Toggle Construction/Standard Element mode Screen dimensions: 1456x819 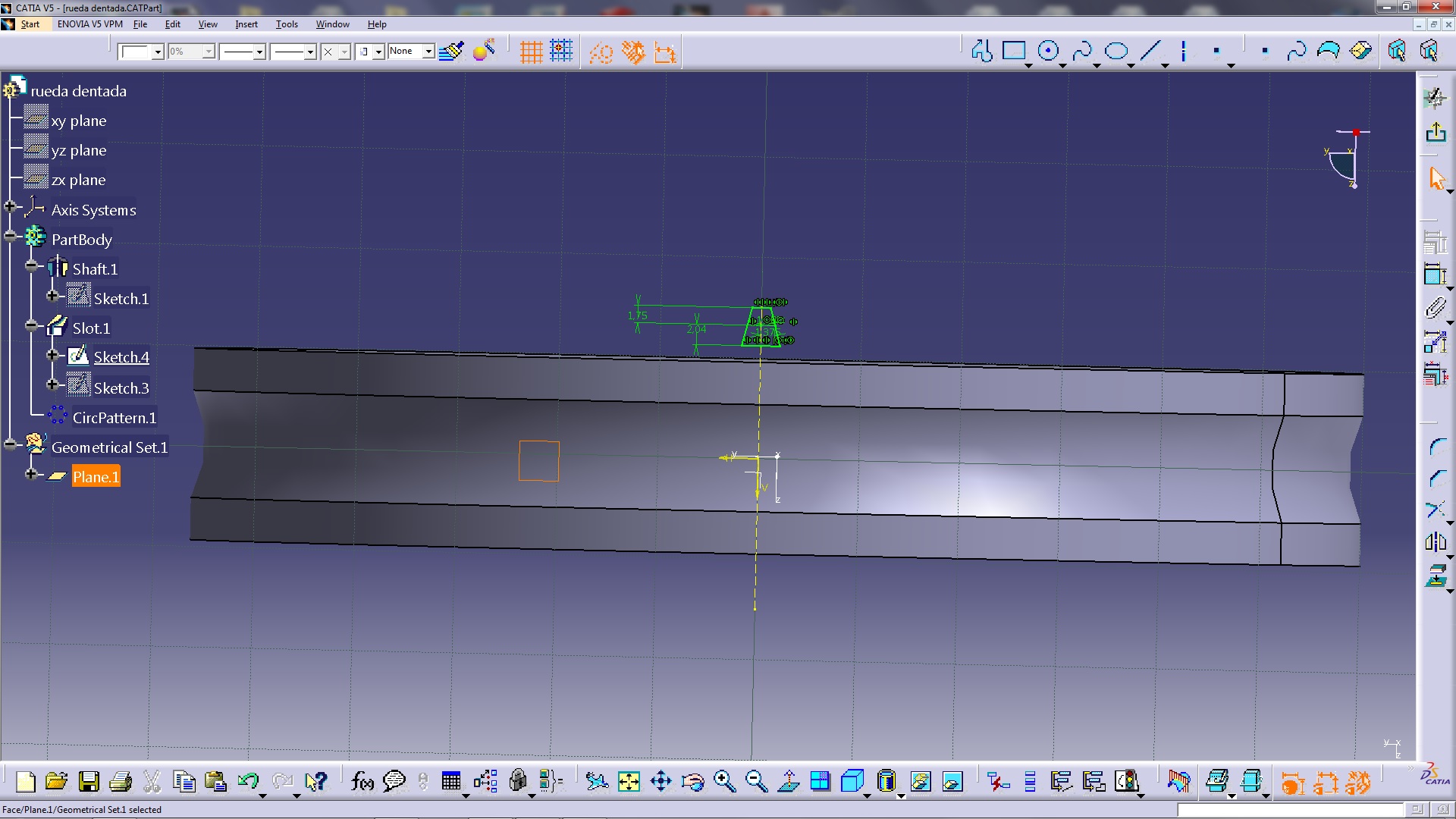click(601, 52)
